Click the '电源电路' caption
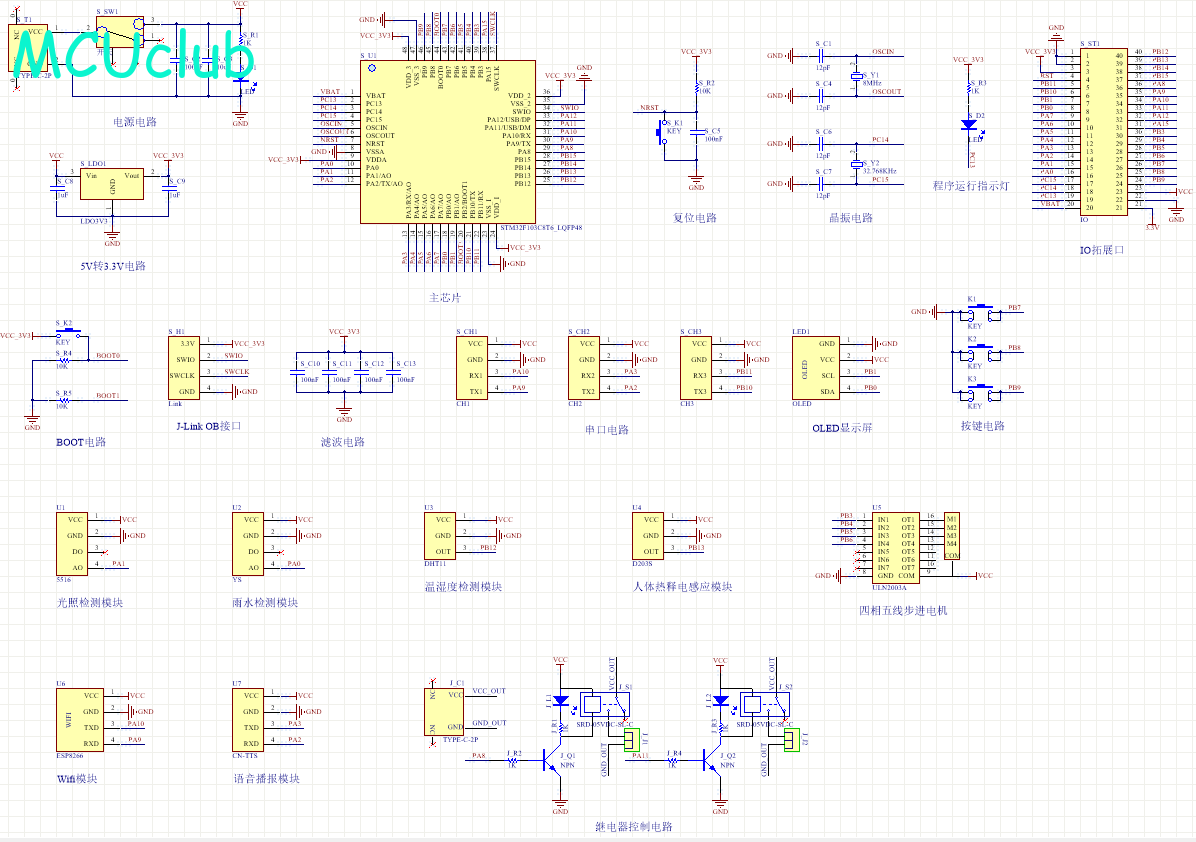 pos(135,122)
